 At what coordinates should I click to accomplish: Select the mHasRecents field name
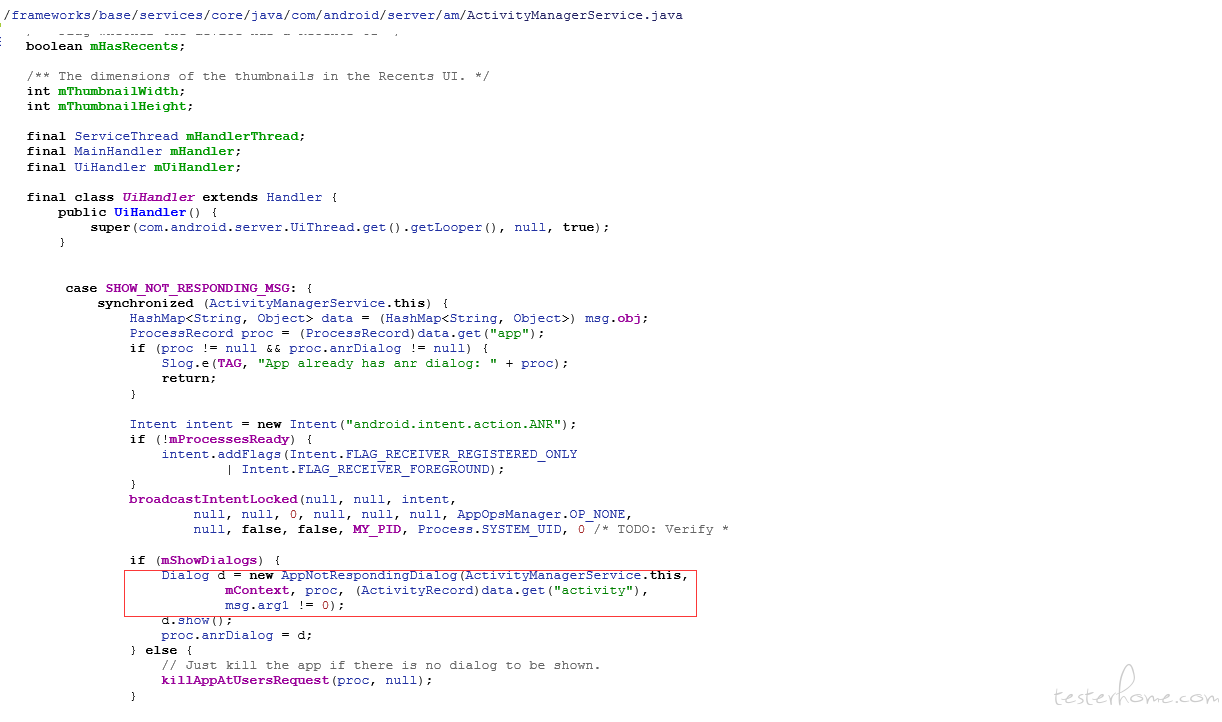pos(134,46)
